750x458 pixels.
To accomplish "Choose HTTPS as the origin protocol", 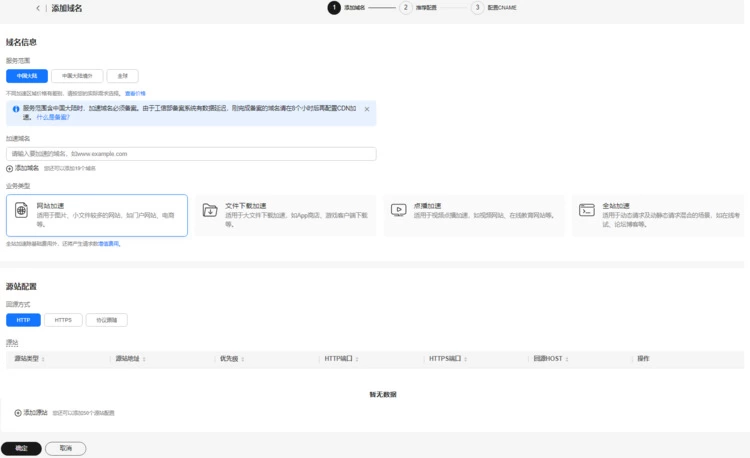I will pos(63,320).
